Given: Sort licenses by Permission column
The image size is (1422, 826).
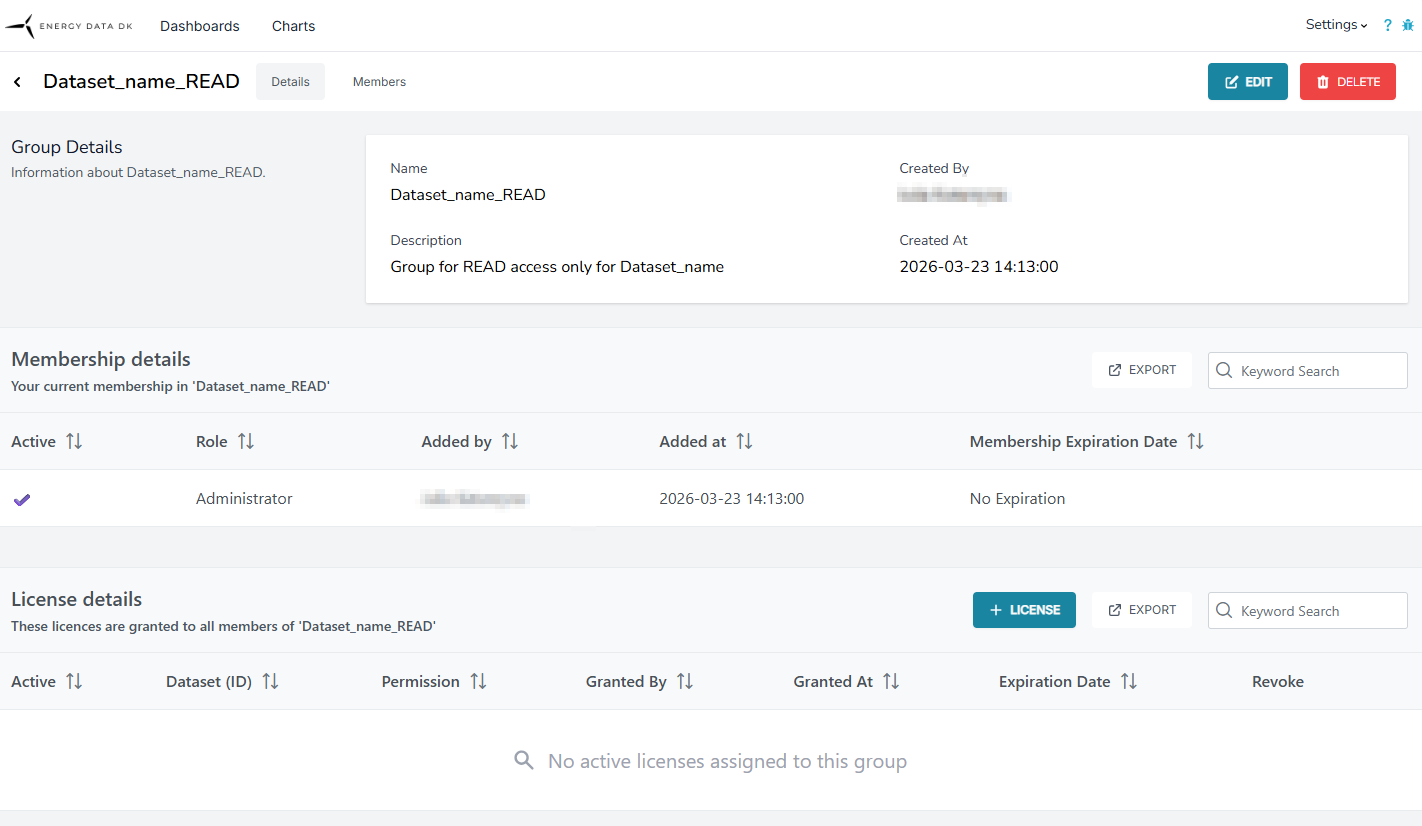Looking at the screenshot, I should [478, 681].
